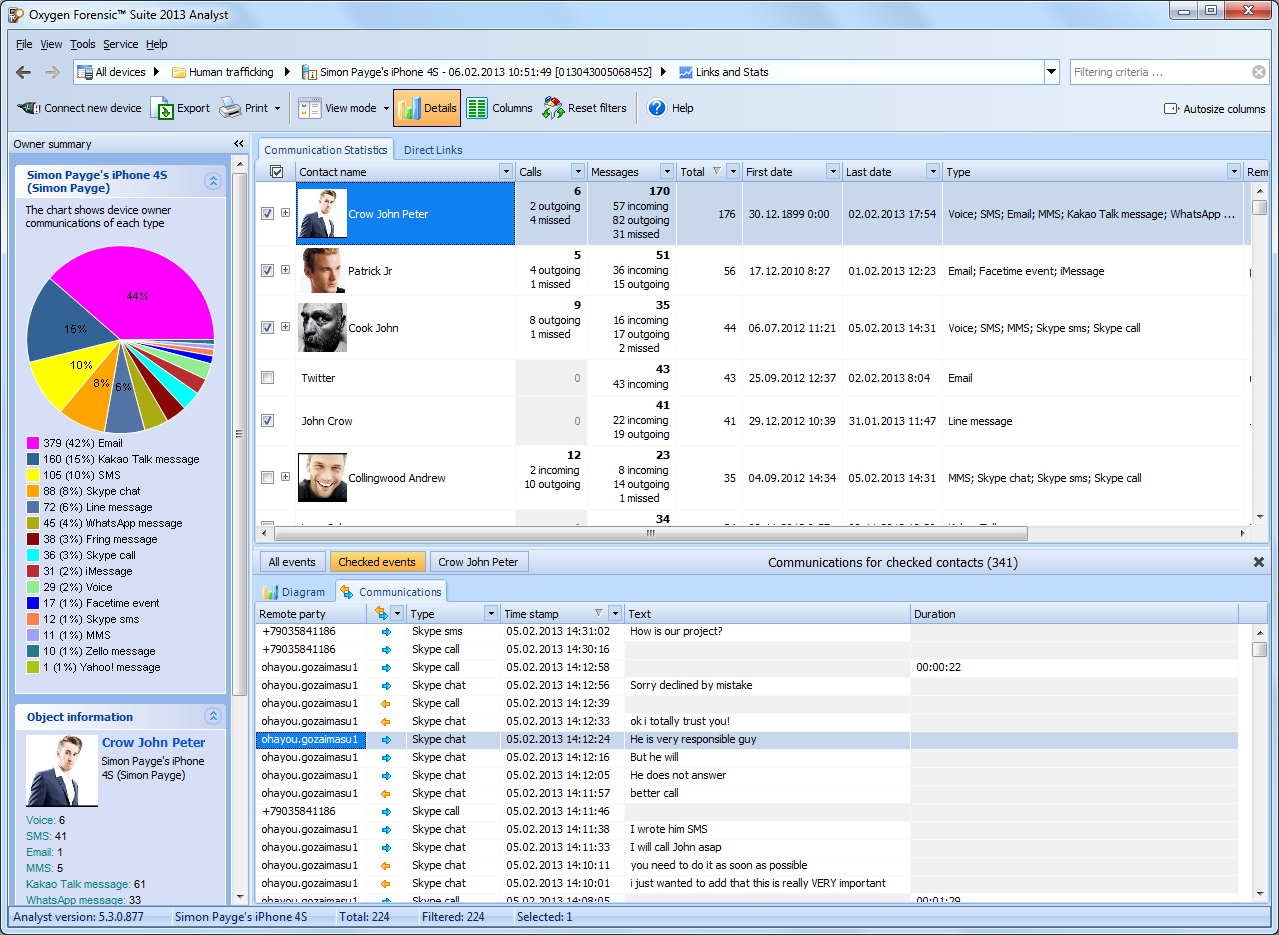The width and height of the screenshot is (1279, 935).
Task: Click the Object information profile photo
Action: pos(62,771)
